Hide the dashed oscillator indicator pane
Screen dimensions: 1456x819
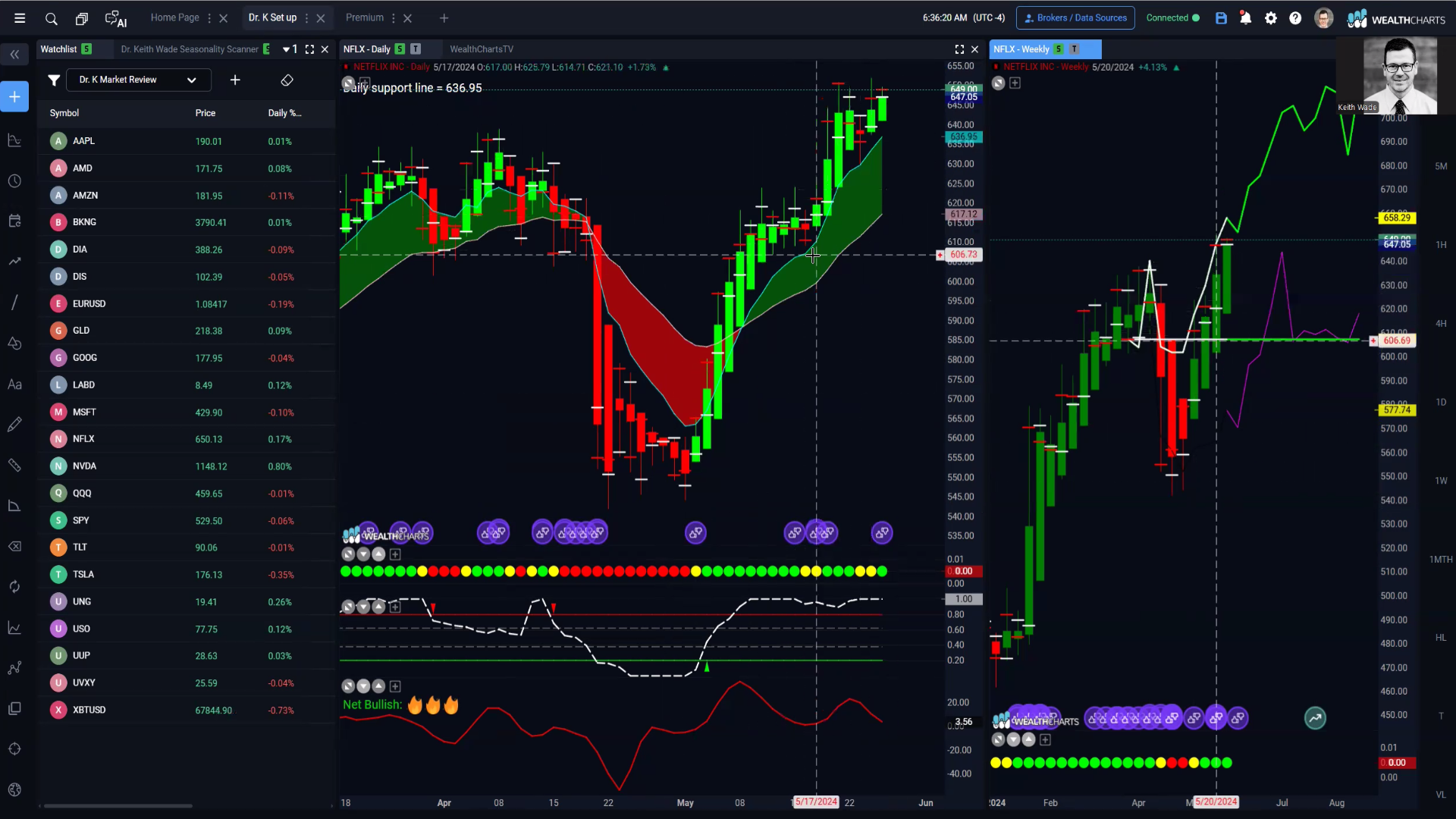(x=348, y=607)
